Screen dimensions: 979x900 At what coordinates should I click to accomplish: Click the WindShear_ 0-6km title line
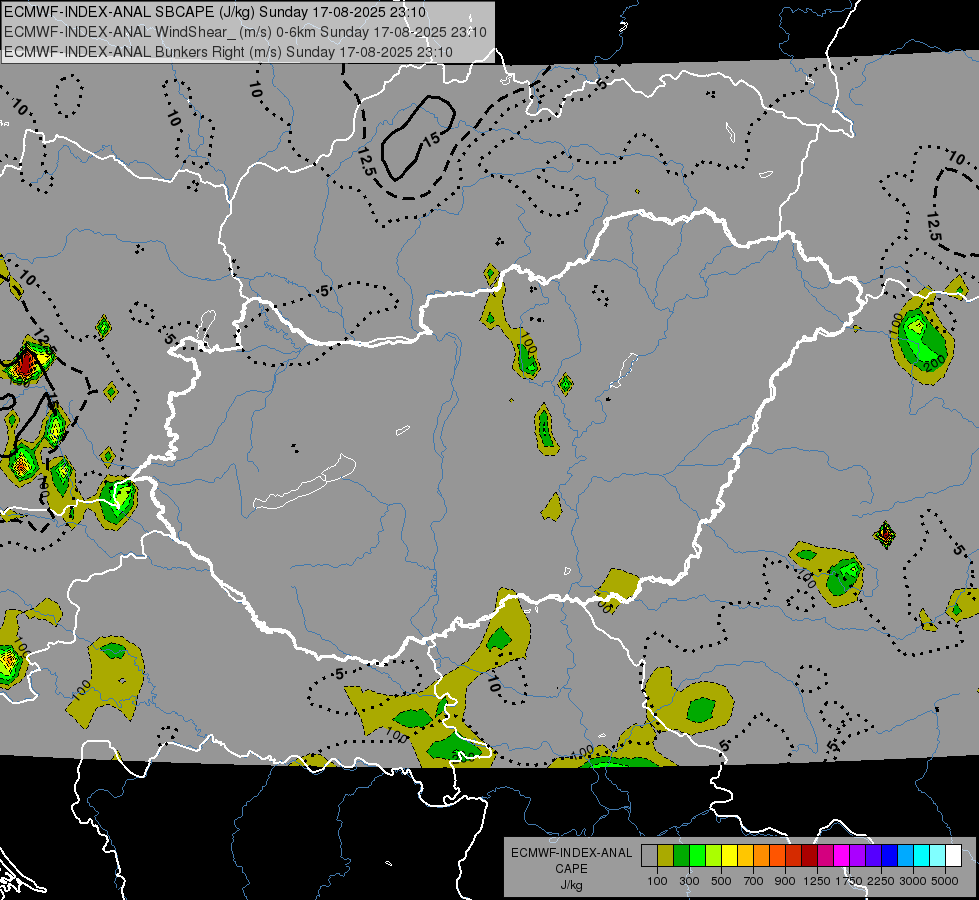[x=245, y=32]
